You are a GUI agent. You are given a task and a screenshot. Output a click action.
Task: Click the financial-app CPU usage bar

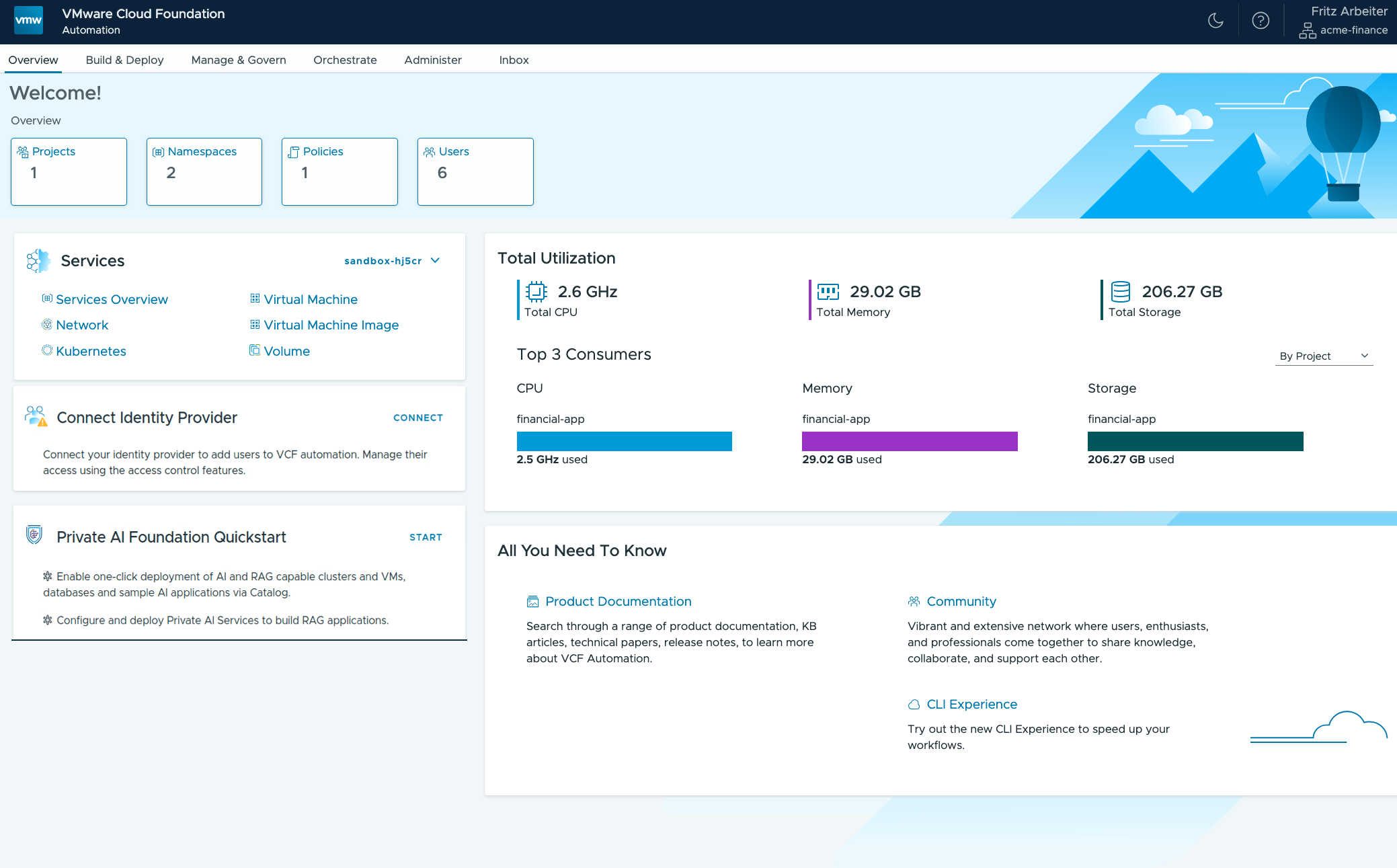624,441
